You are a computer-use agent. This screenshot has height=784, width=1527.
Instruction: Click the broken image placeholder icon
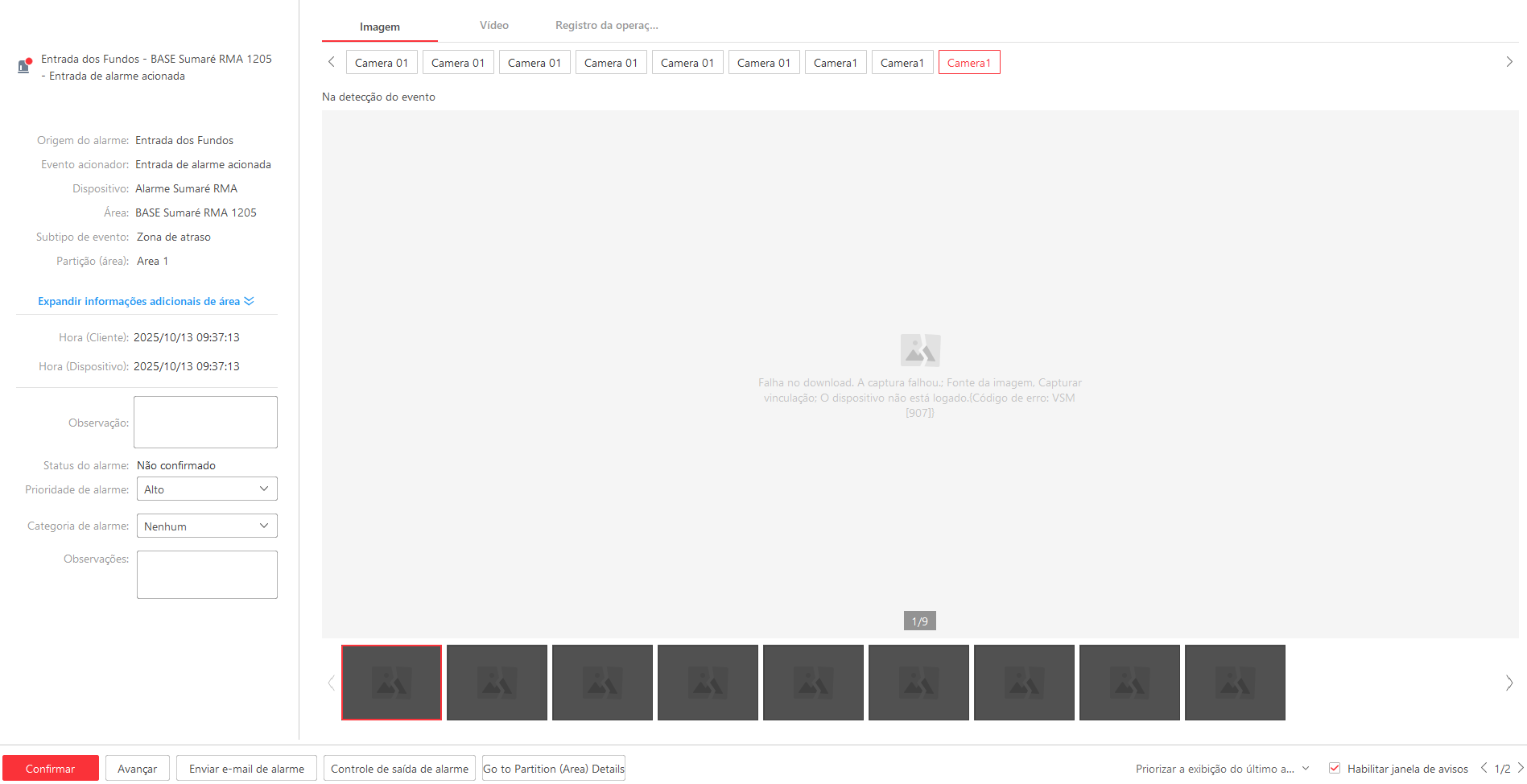[x=920, y=350]
